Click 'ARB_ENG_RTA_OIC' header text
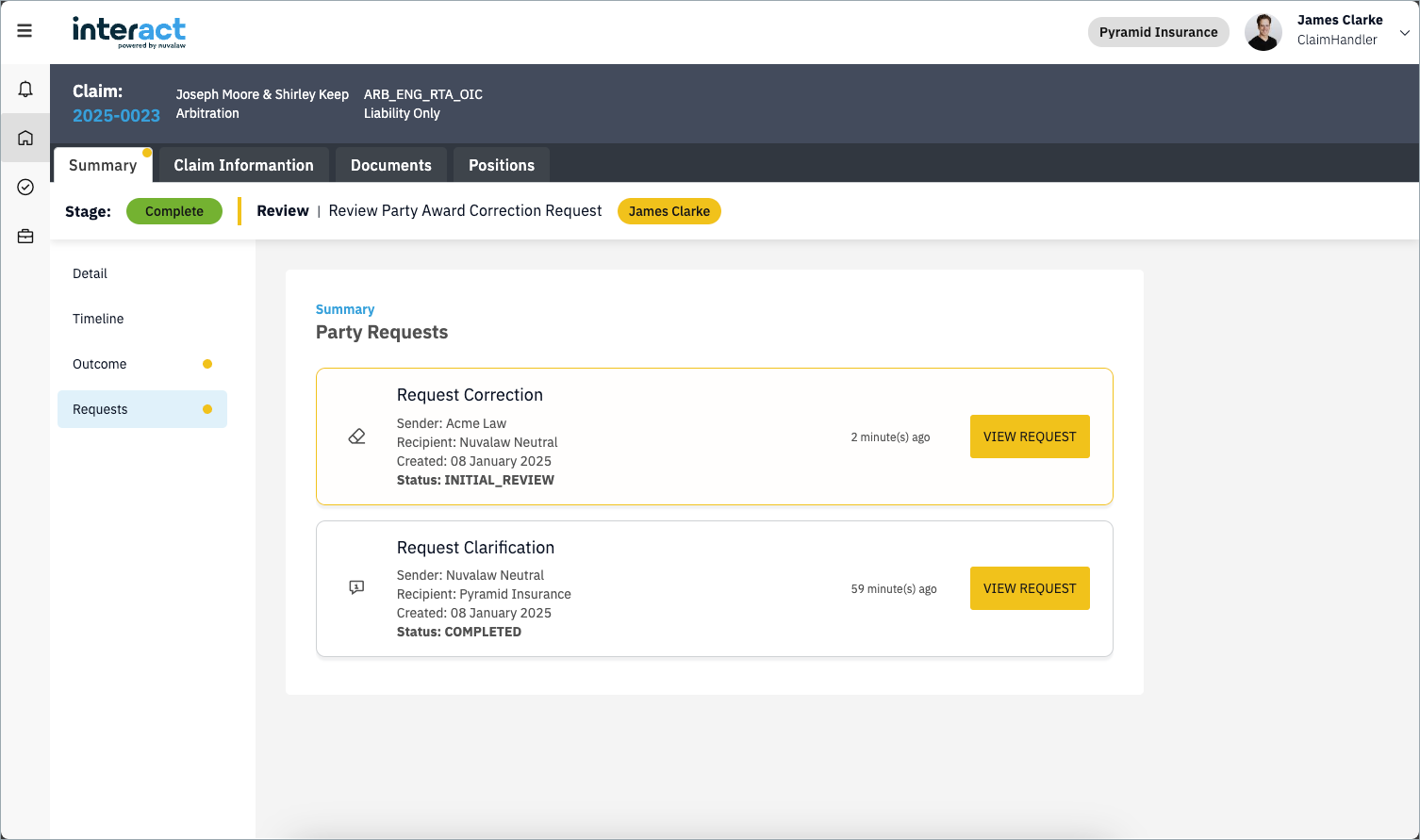Screen dimensions: 1420x840 click(x=423, y=94)
